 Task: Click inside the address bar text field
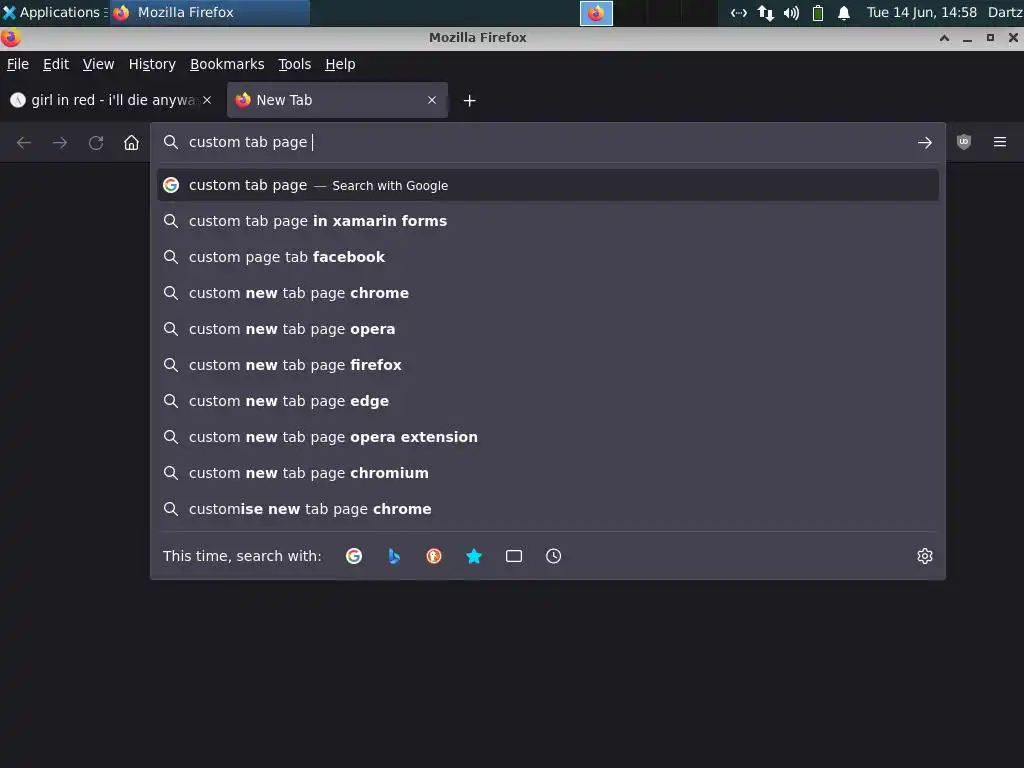click(x=547, y=142)
